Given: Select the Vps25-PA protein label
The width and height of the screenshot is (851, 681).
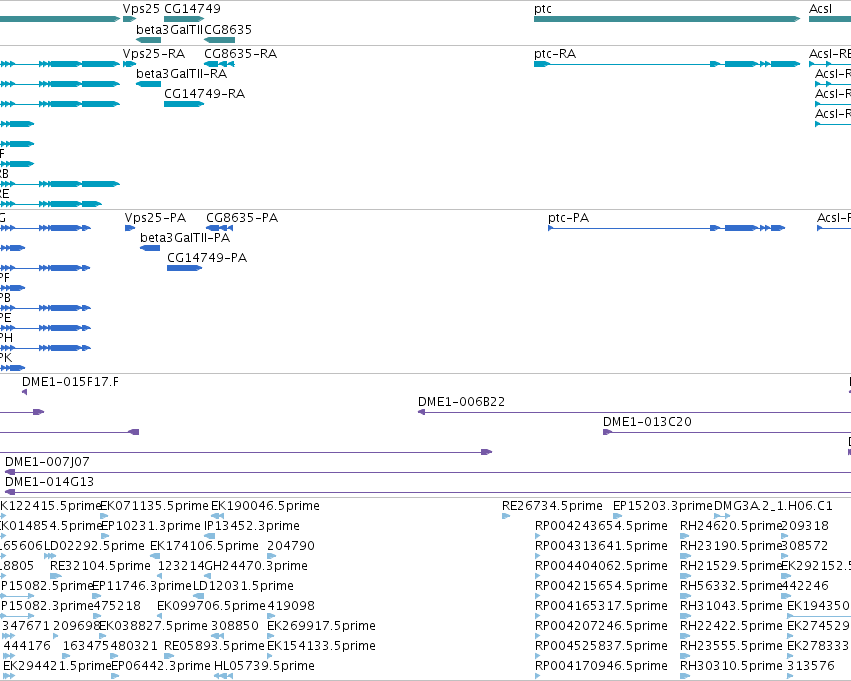Looking at the screenshot, I should (155, 218).
